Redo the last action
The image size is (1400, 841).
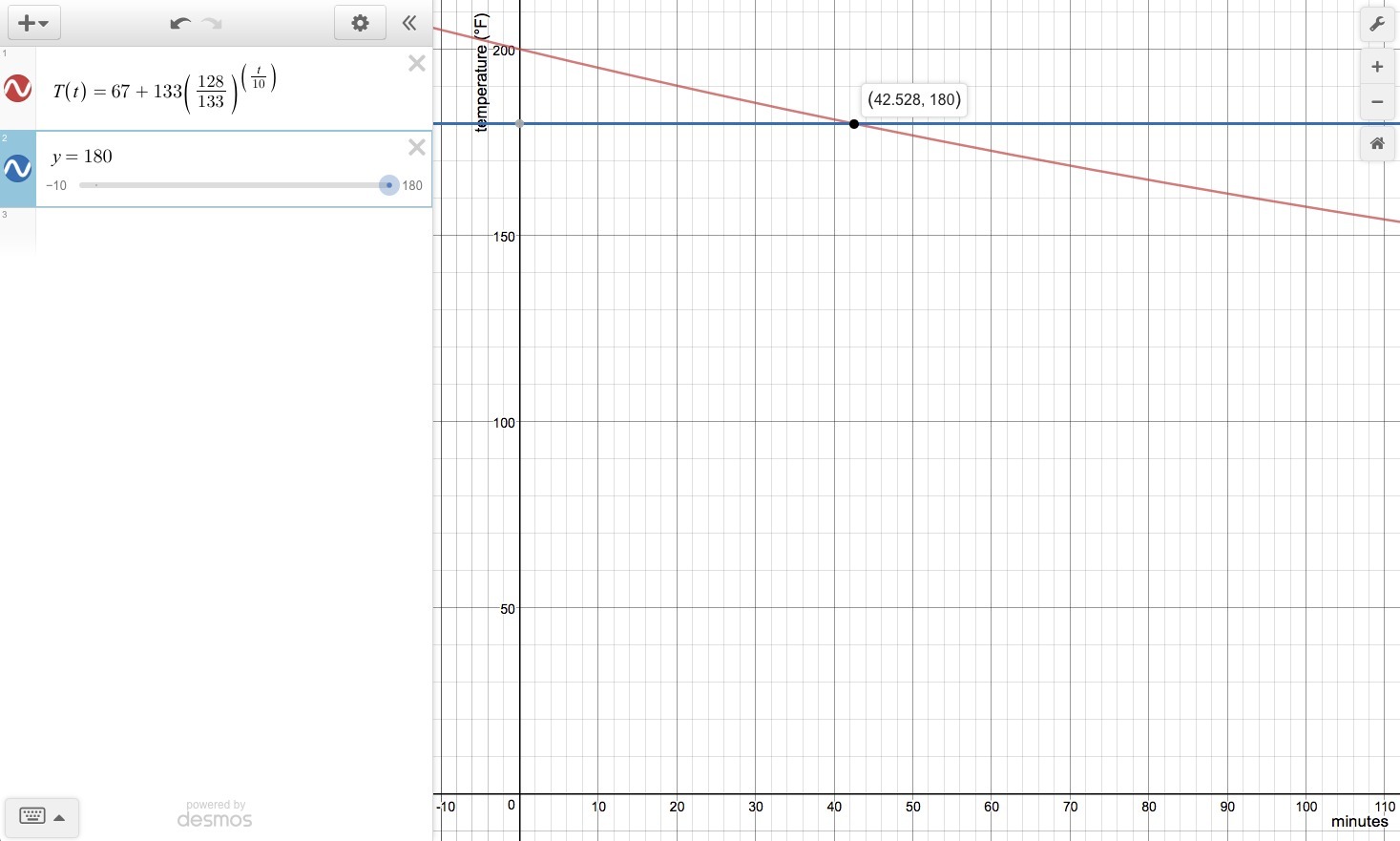[x=212, y=23]
